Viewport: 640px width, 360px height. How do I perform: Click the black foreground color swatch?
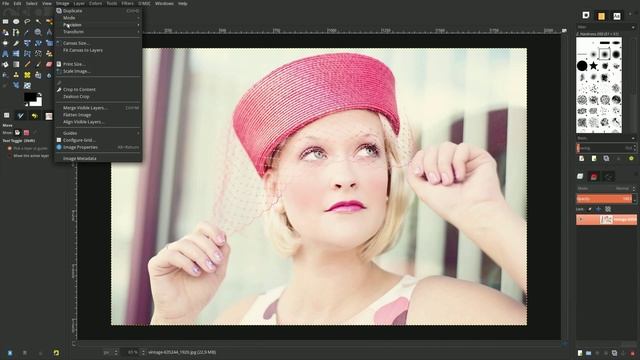[x=29, y=97]
